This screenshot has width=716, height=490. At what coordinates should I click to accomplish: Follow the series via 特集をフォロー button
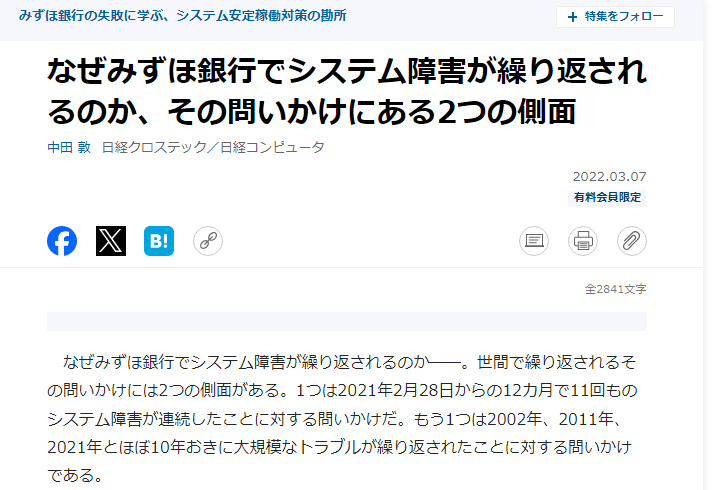(x=615, y=17)
